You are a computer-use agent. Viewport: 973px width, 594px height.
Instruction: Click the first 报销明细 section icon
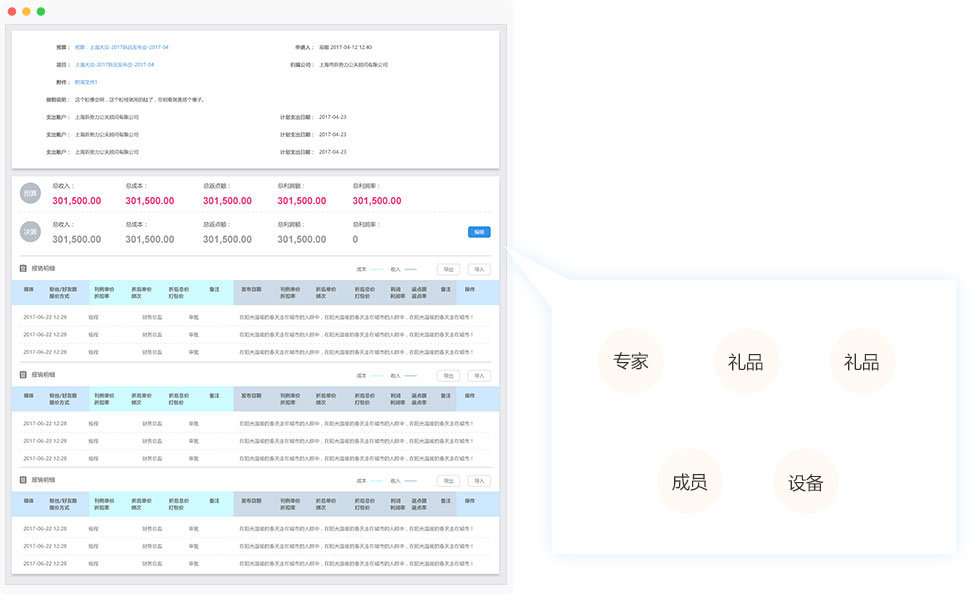click(23, 269)
